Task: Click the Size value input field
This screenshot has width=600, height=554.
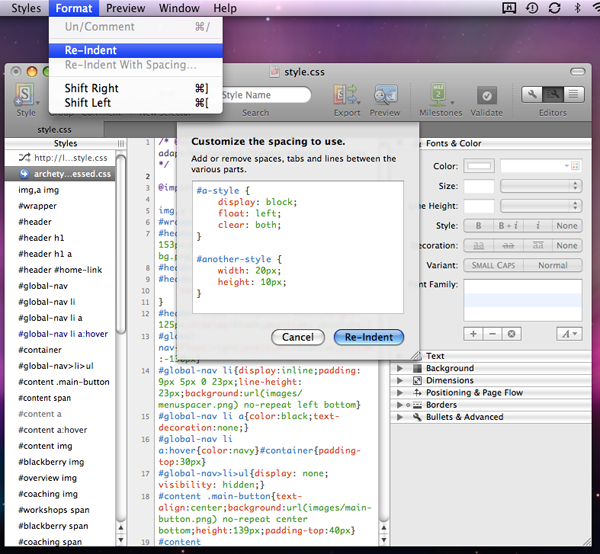Action: point(479,186)
